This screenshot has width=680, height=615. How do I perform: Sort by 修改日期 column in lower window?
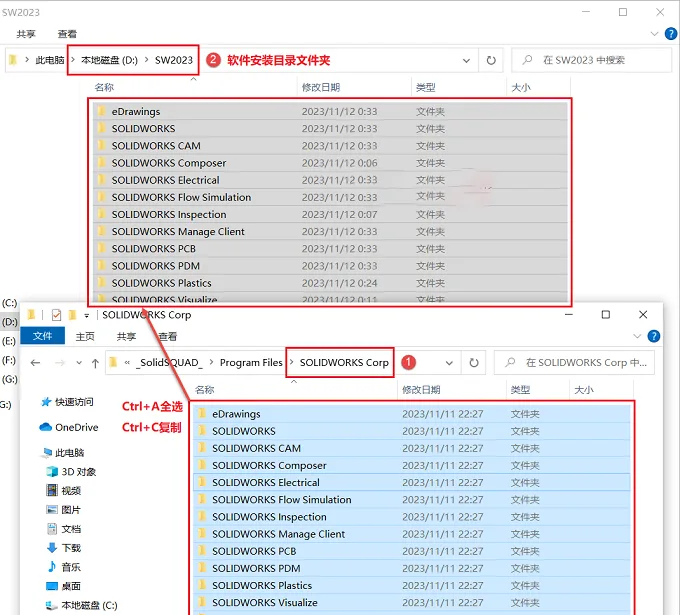point(421,390)
